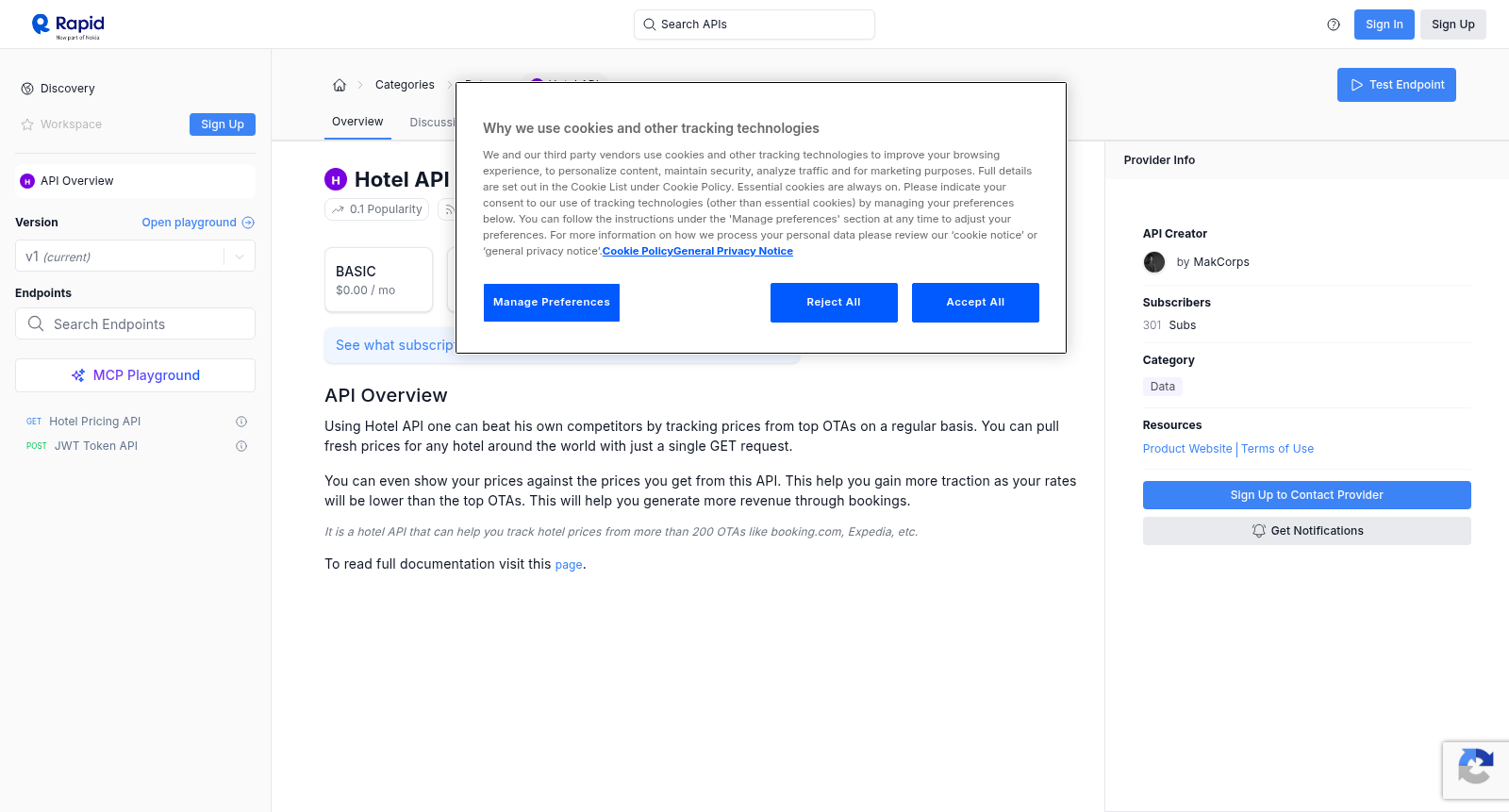Screen dimensions: 1509x812
Task: Open the General Privacy Notice link
Action: tap(733, 251)
